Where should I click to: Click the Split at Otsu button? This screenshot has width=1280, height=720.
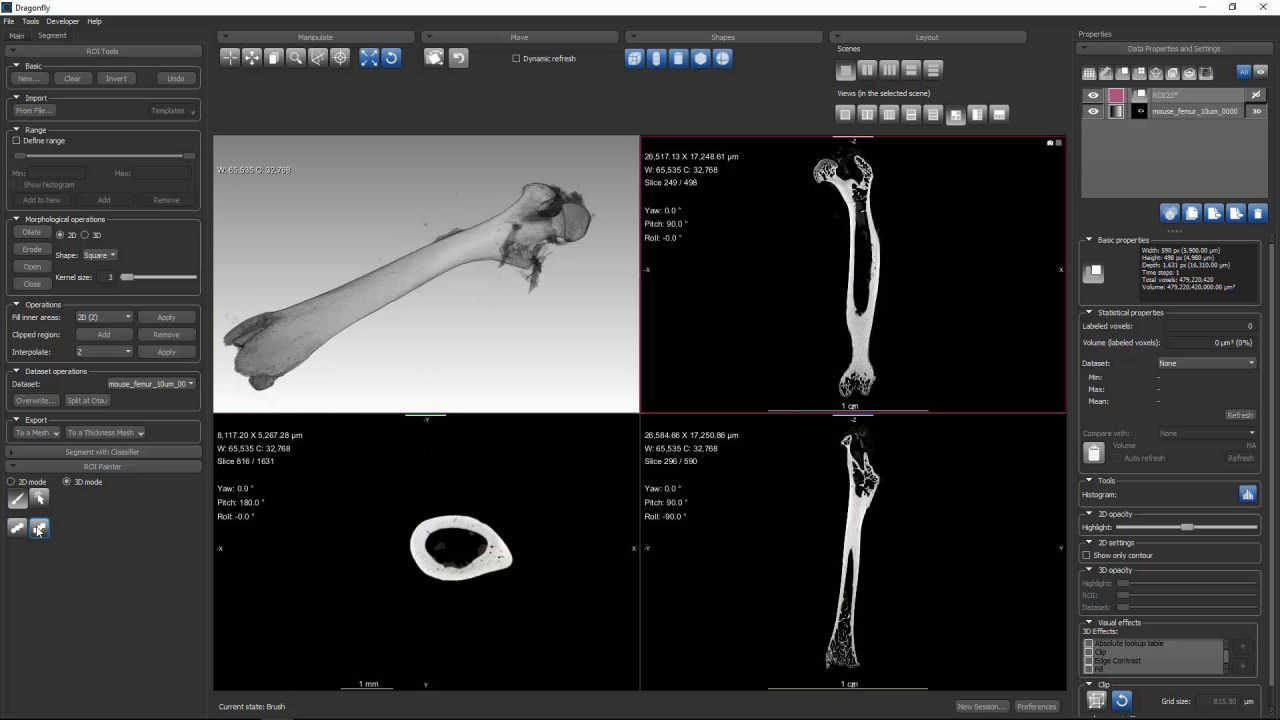(x=87, y=401)
